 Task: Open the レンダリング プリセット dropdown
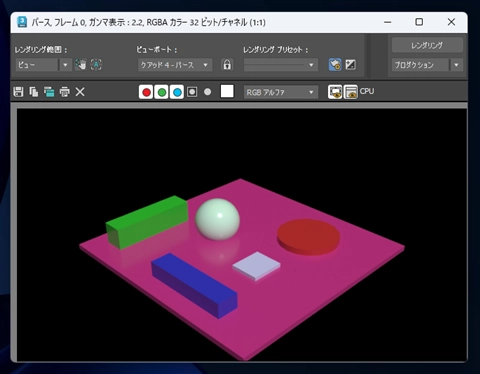pos(281,65)
